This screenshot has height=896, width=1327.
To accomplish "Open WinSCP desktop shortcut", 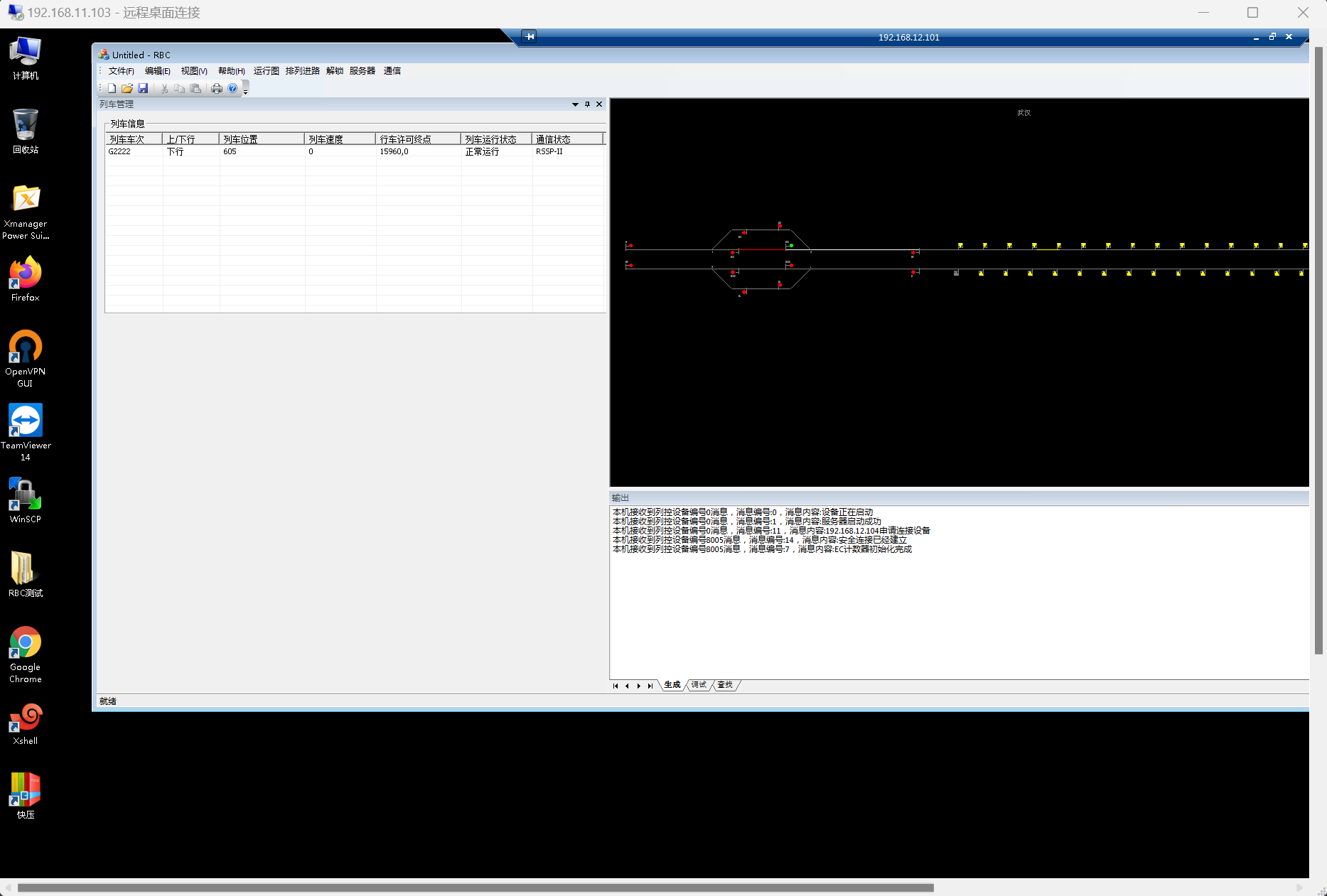I will [x=26, y=501].
